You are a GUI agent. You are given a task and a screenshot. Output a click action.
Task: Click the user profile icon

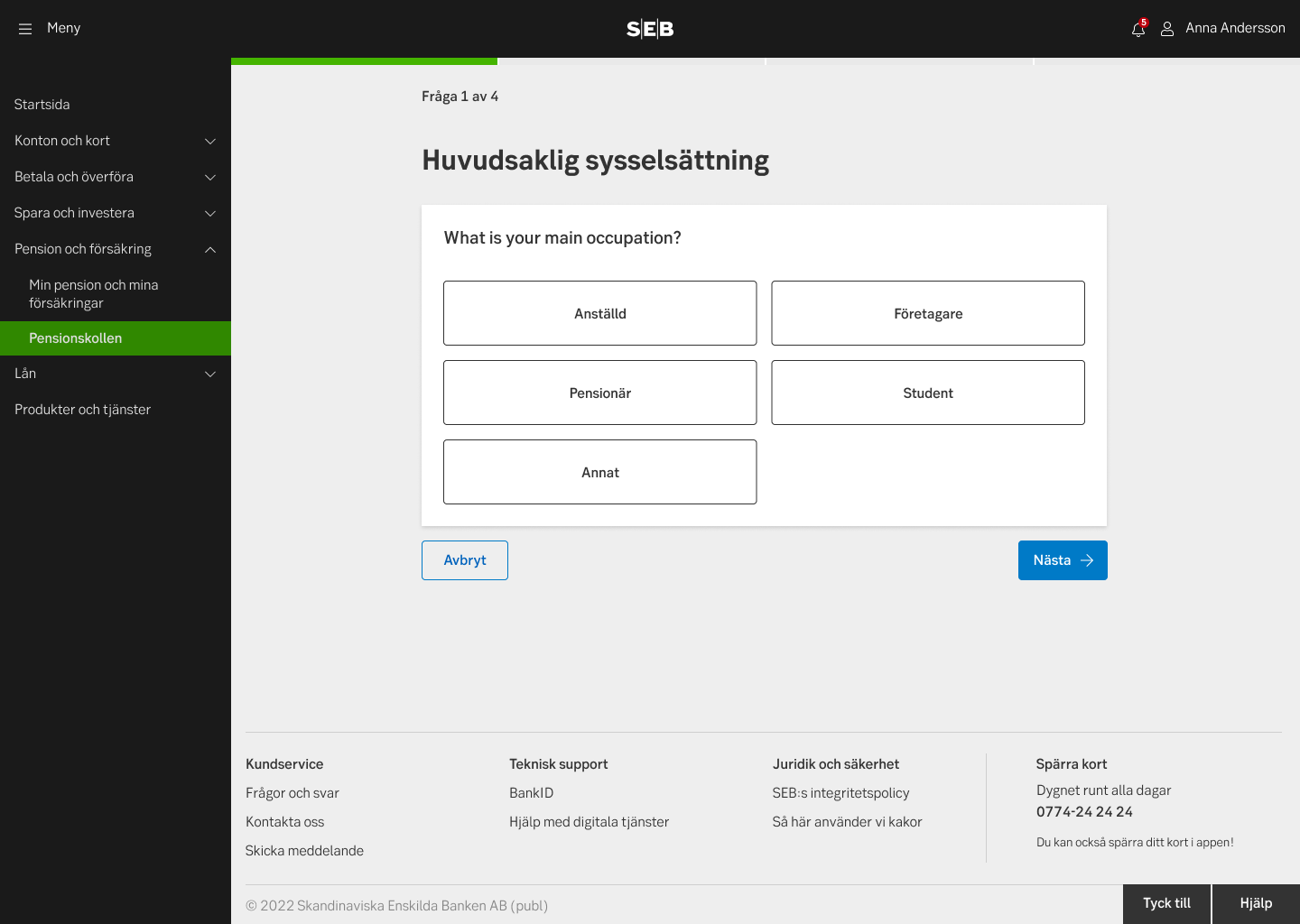[x=1167, y=29]
